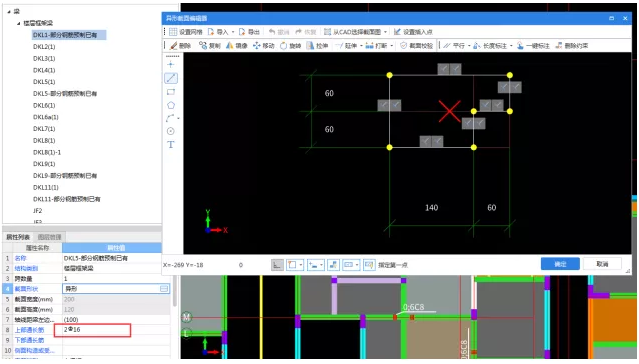Expand the 长度标注 dropdown arrow
The width and height of the screenshot is (639, 364).
tap(511, 46)
